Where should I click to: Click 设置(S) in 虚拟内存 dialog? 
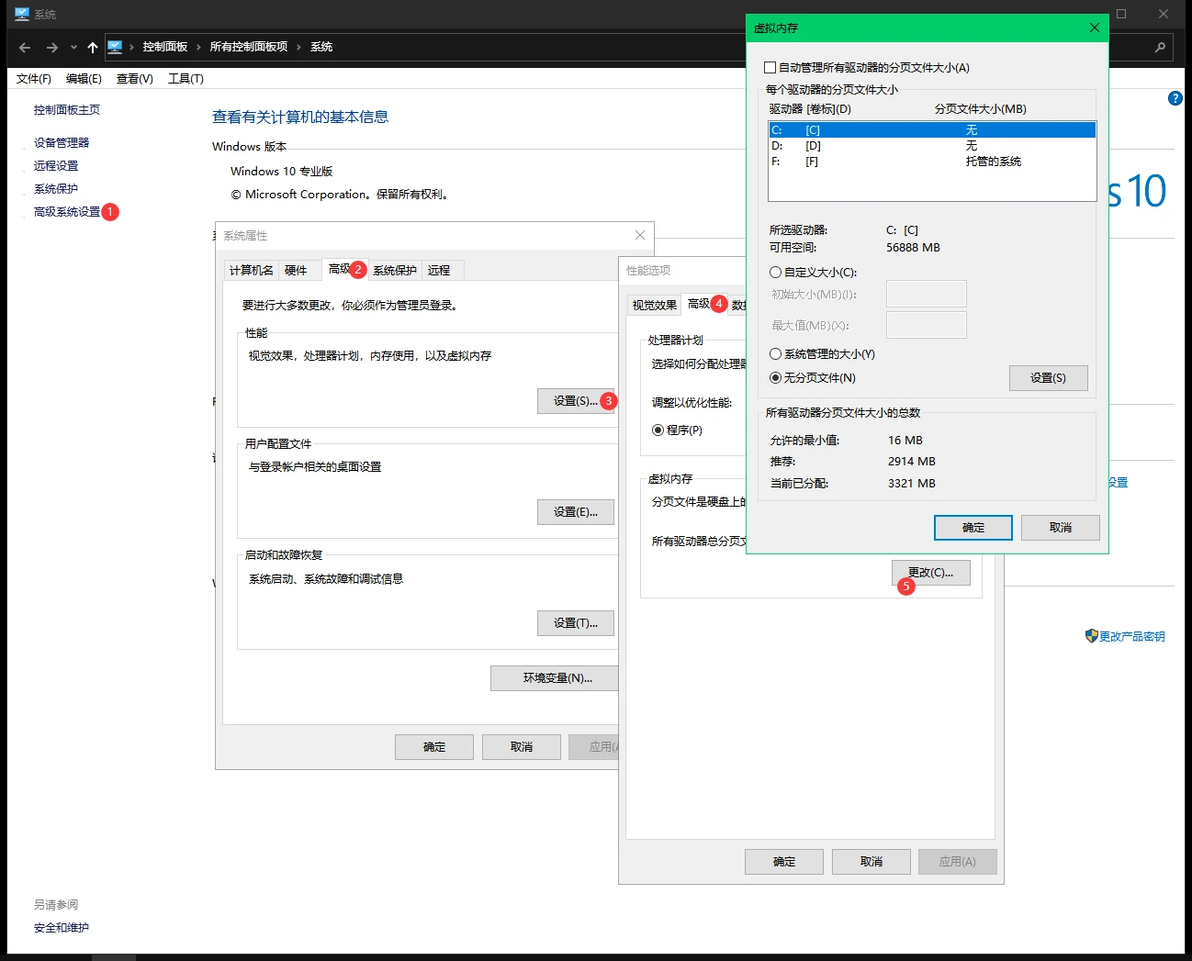[x=1048, y=378]
